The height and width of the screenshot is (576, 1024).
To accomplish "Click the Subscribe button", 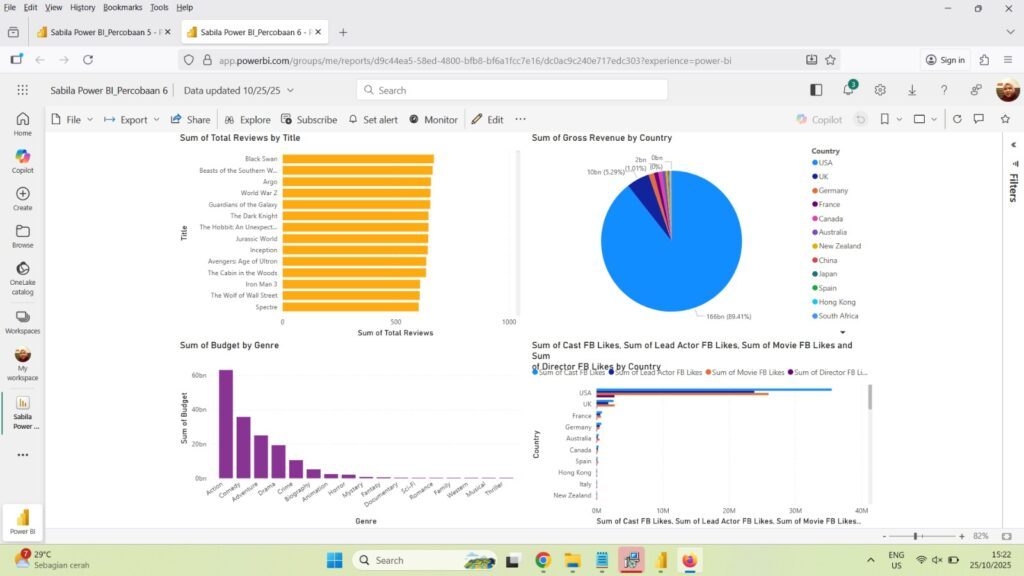I will pos(309,119).
